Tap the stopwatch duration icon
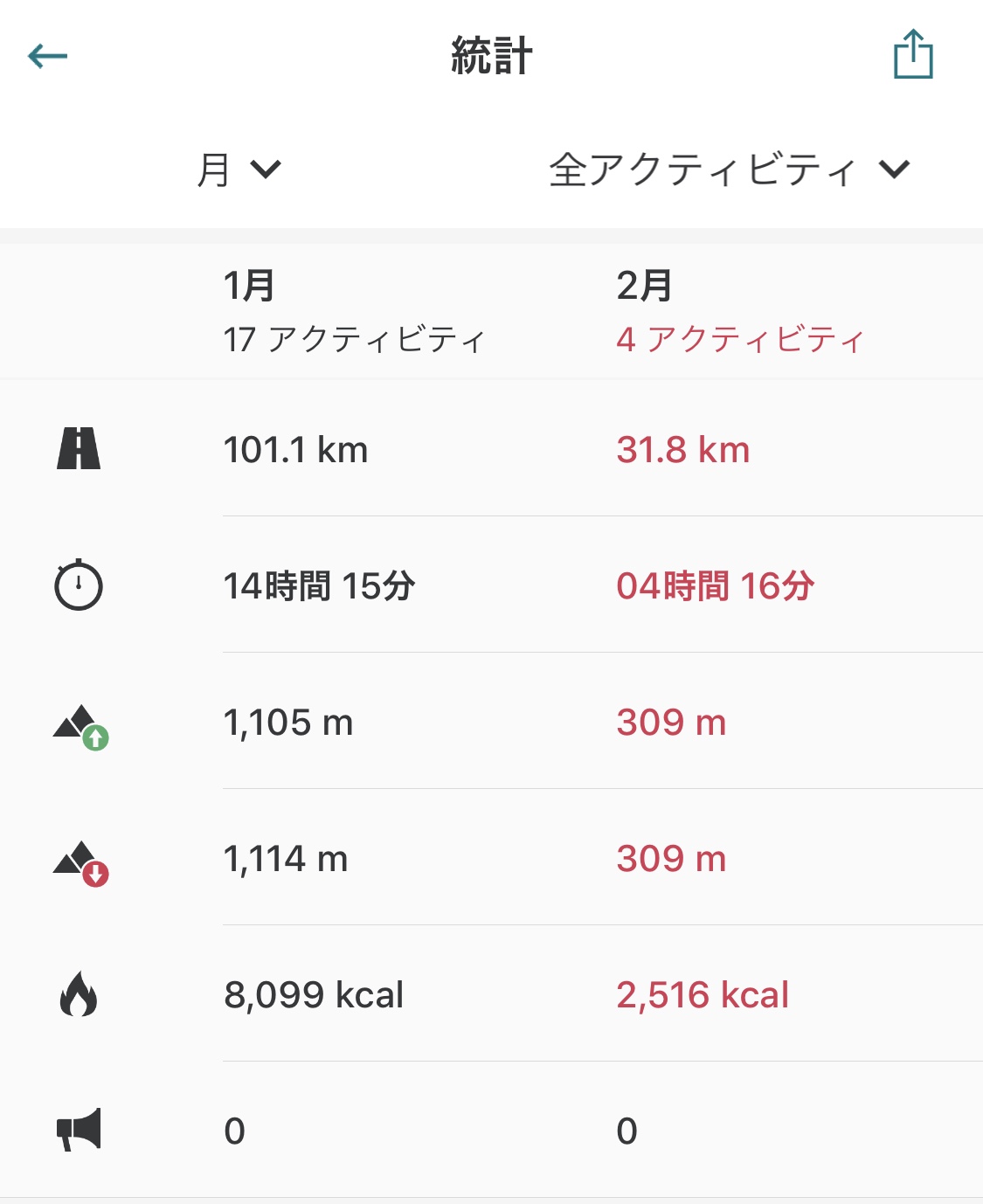This screenshot has width=983, height=1204. click(79, 584)
